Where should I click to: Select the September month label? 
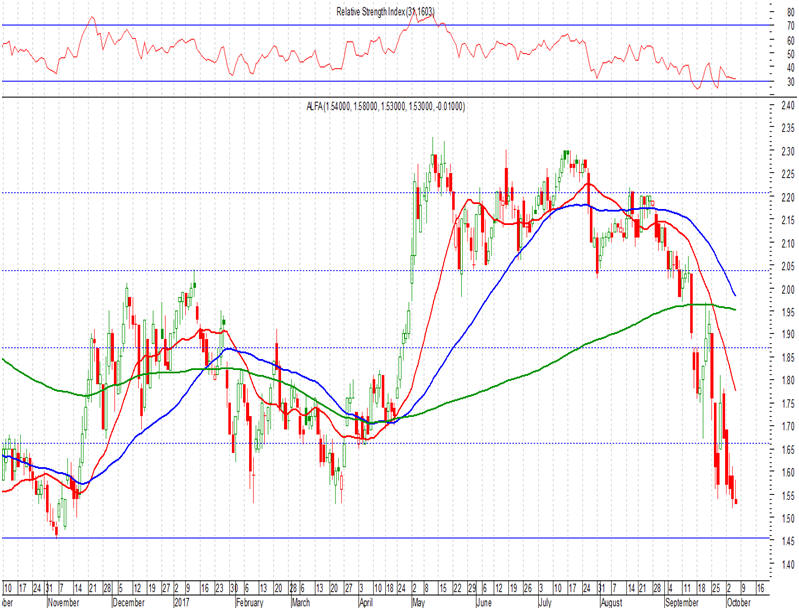[682, 602]
